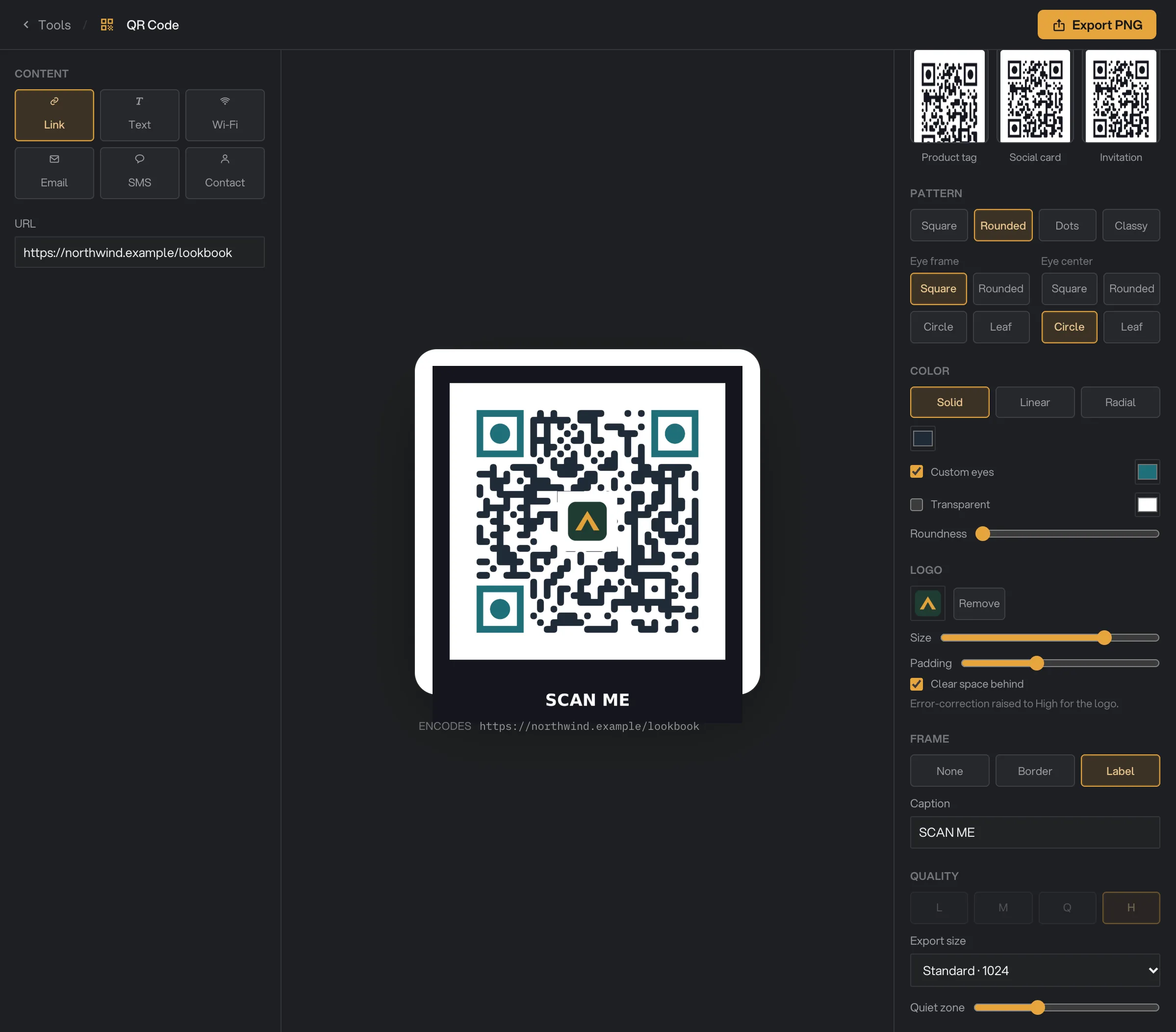This screenshot has height=1032, width=1176.
Task: Choose the Product tag preset thumbnail
Action: (949, 97)
